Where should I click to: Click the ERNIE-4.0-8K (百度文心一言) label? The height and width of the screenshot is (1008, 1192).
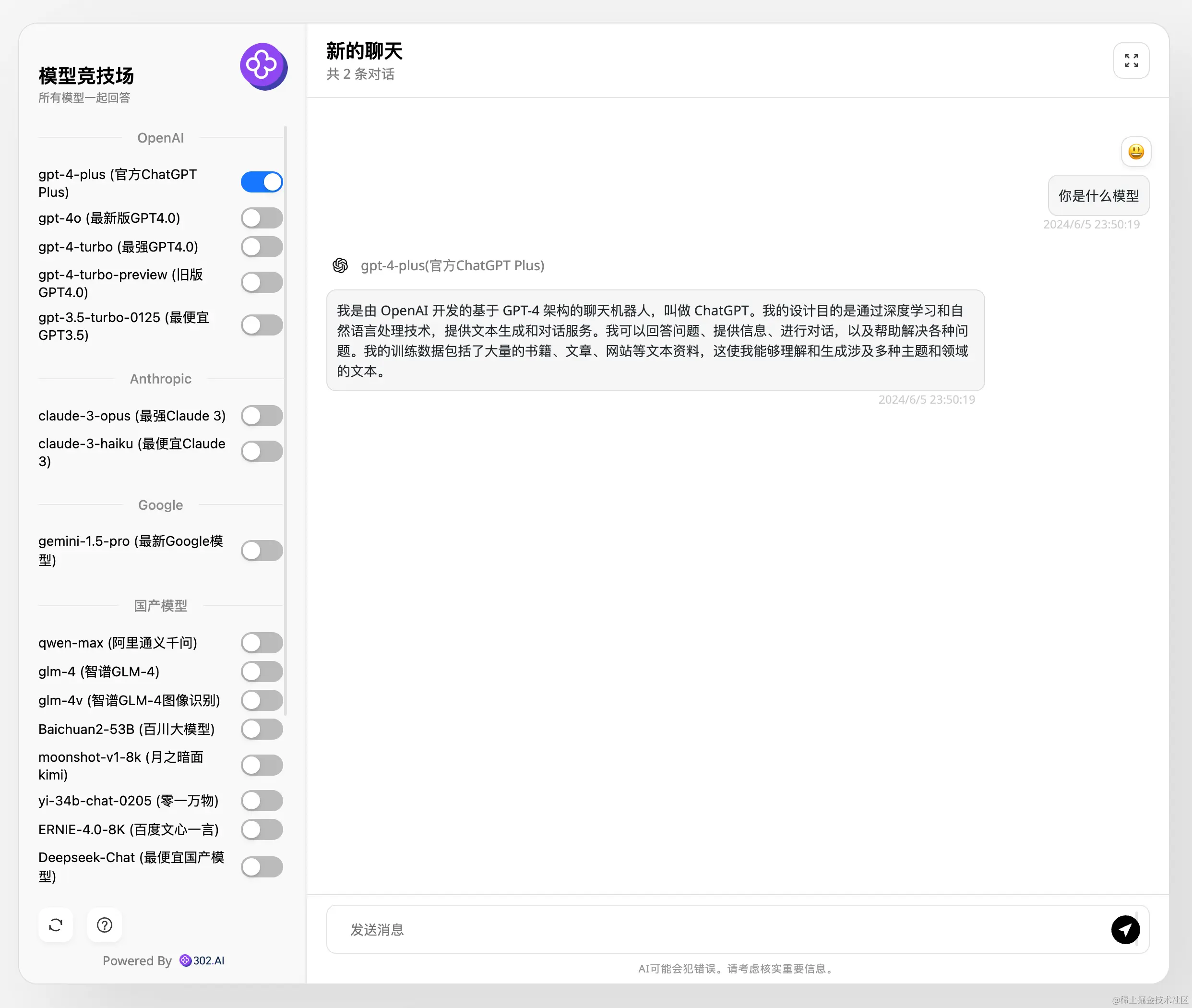point(129,830)
